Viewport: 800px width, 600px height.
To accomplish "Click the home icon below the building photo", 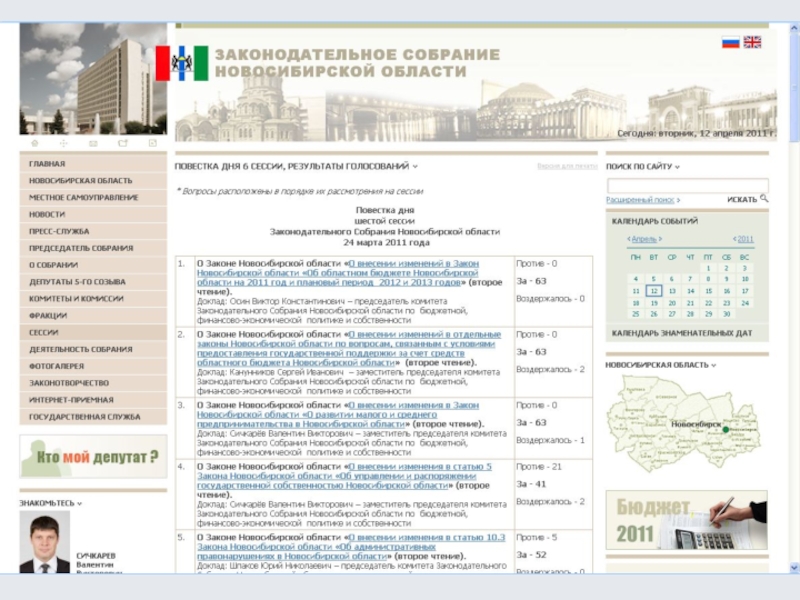I will 35,143.
